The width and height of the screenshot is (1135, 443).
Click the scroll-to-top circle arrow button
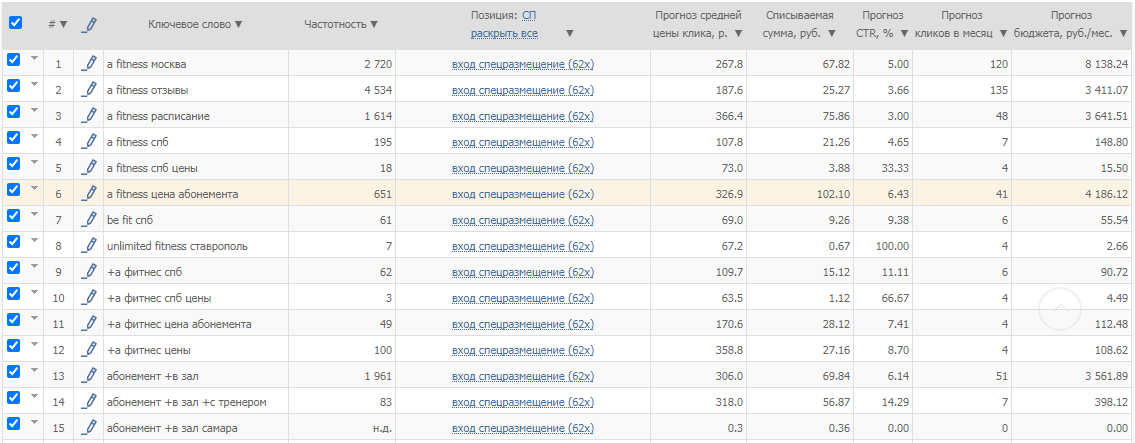tap(1059, 310)
